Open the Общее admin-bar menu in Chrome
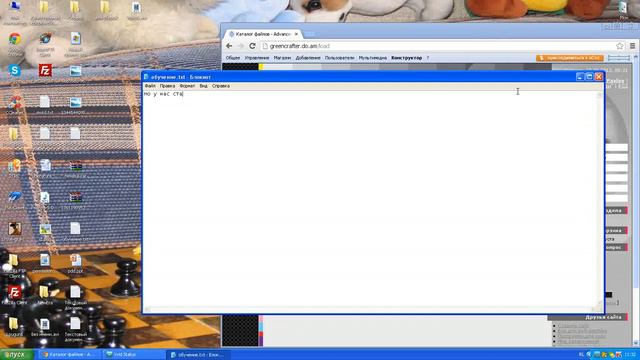The height and width of the screenshot is (360, 640). 233,58
